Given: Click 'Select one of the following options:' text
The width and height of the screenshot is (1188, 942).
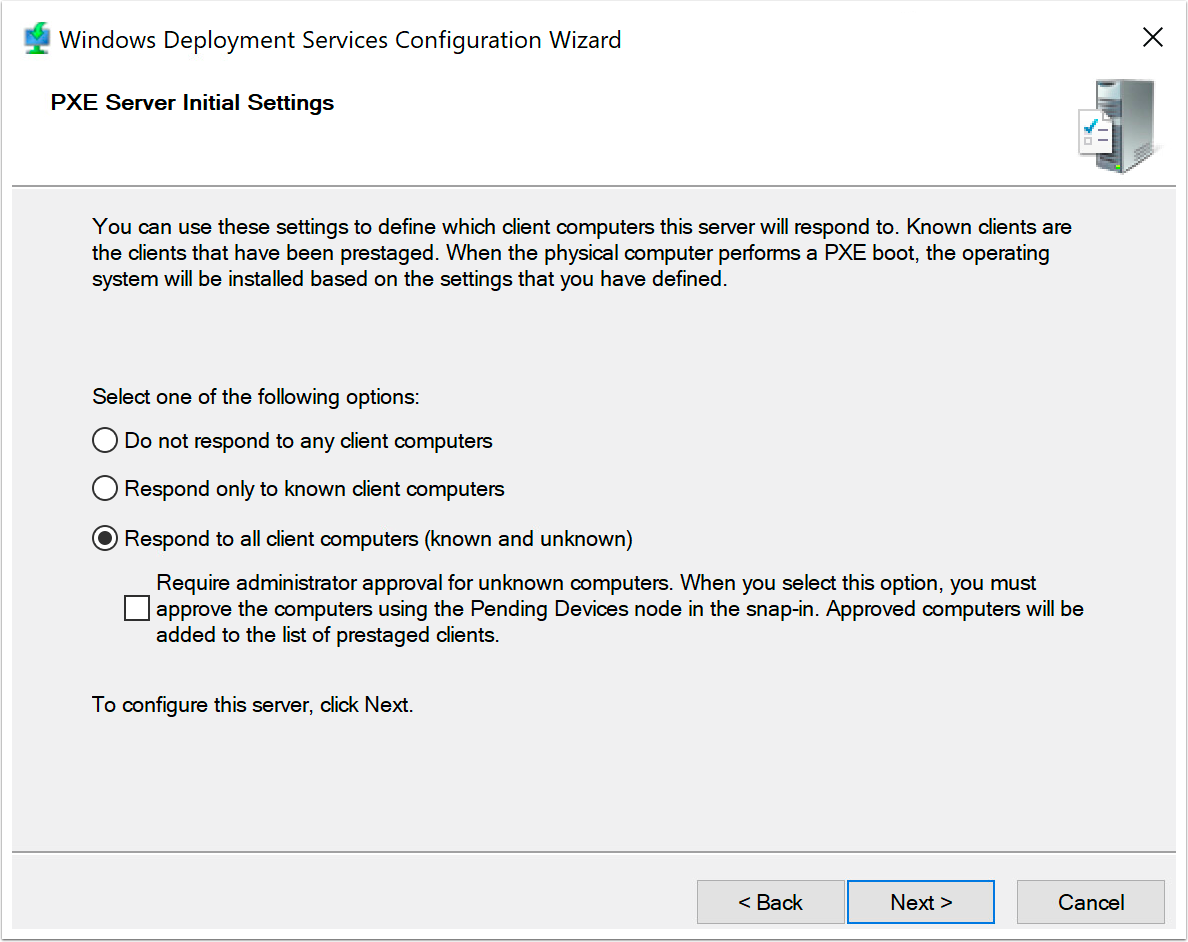Looking at the screenshot, I should coord(255,397).
